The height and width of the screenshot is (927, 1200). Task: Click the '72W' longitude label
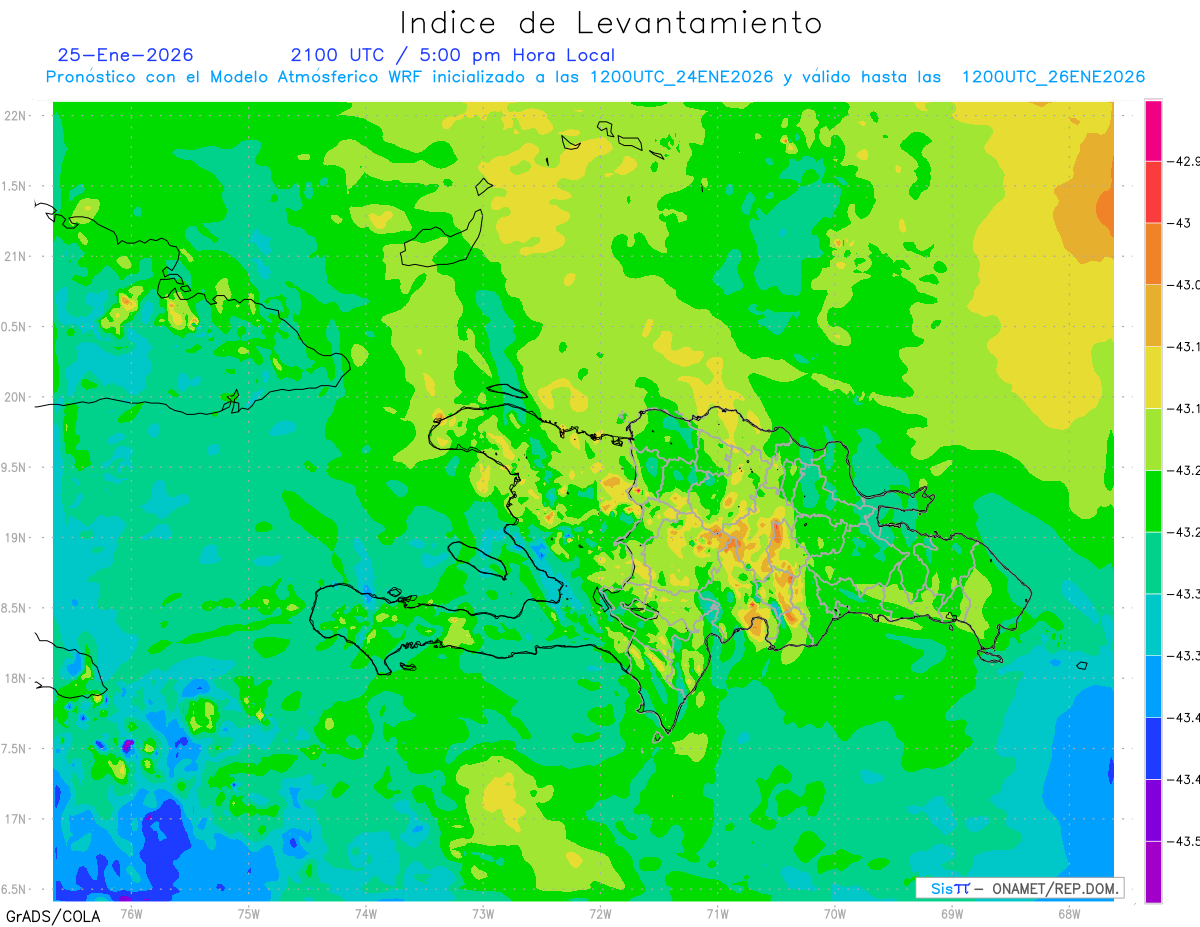pos(600,913)
